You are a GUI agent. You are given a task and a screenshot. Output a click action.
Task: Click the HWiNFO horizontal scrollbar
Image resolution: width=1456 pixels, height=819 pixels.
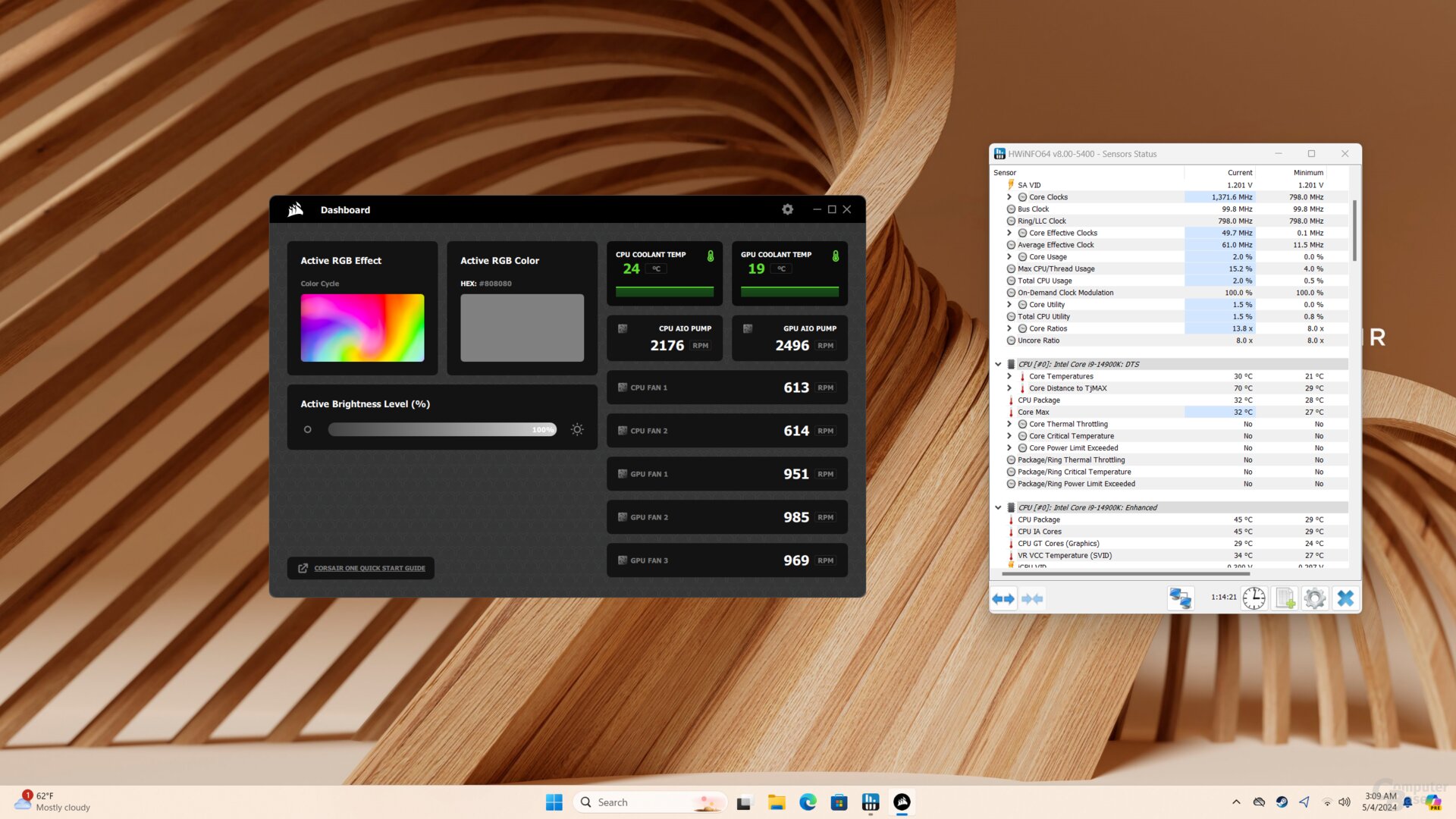1125,574
